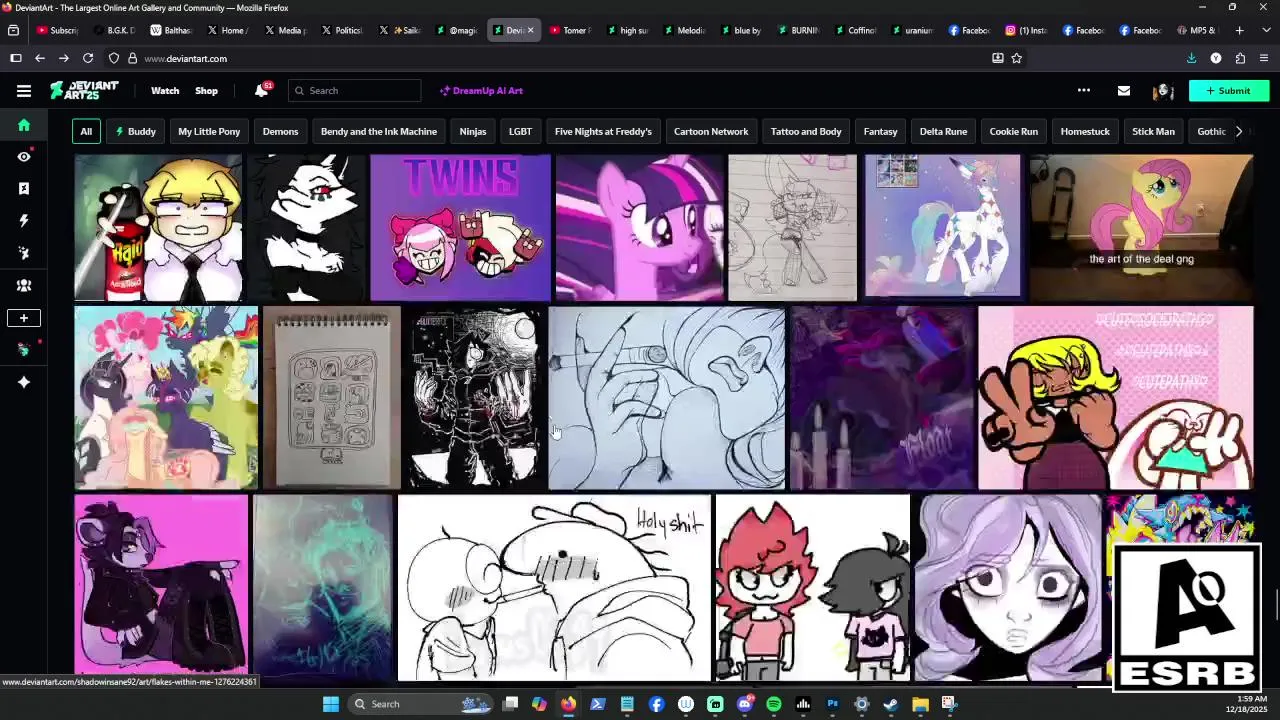1280x720 pixels.
Task: Open Spotify from the taskbar
Action: point(774,704)
